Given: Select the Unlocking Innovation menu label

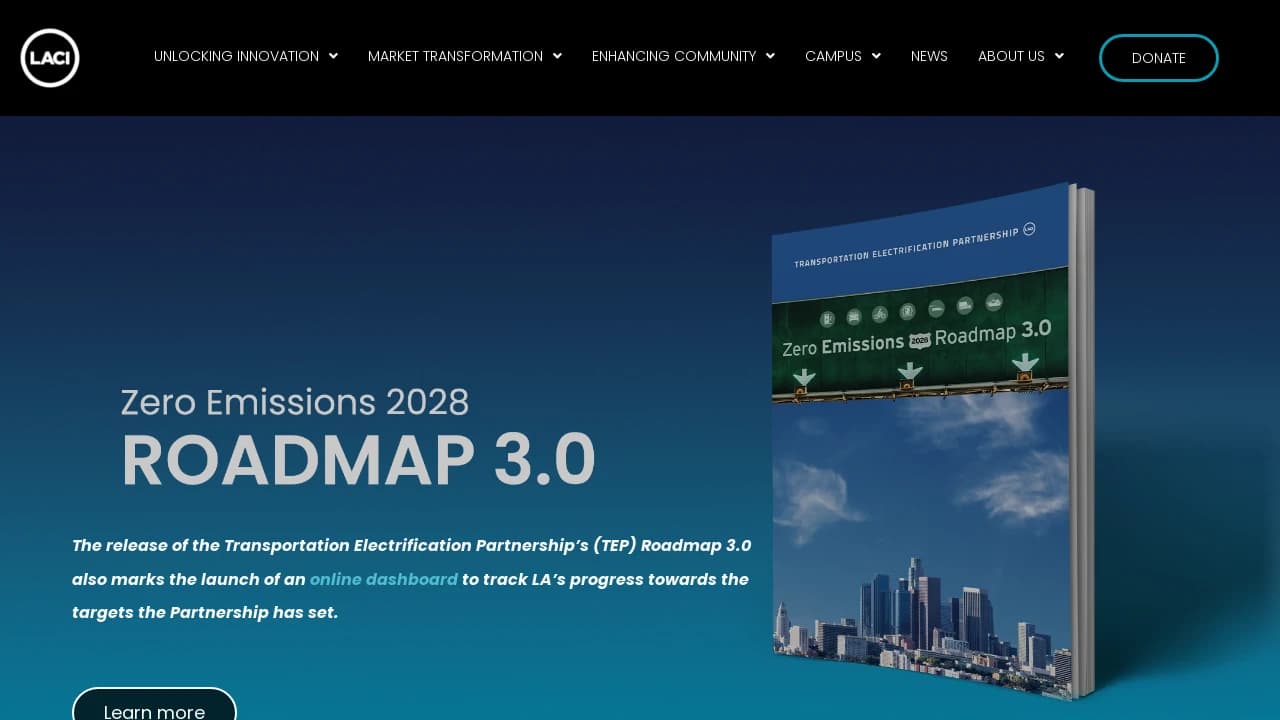Looking at the screenshot, I should (236, 56).
